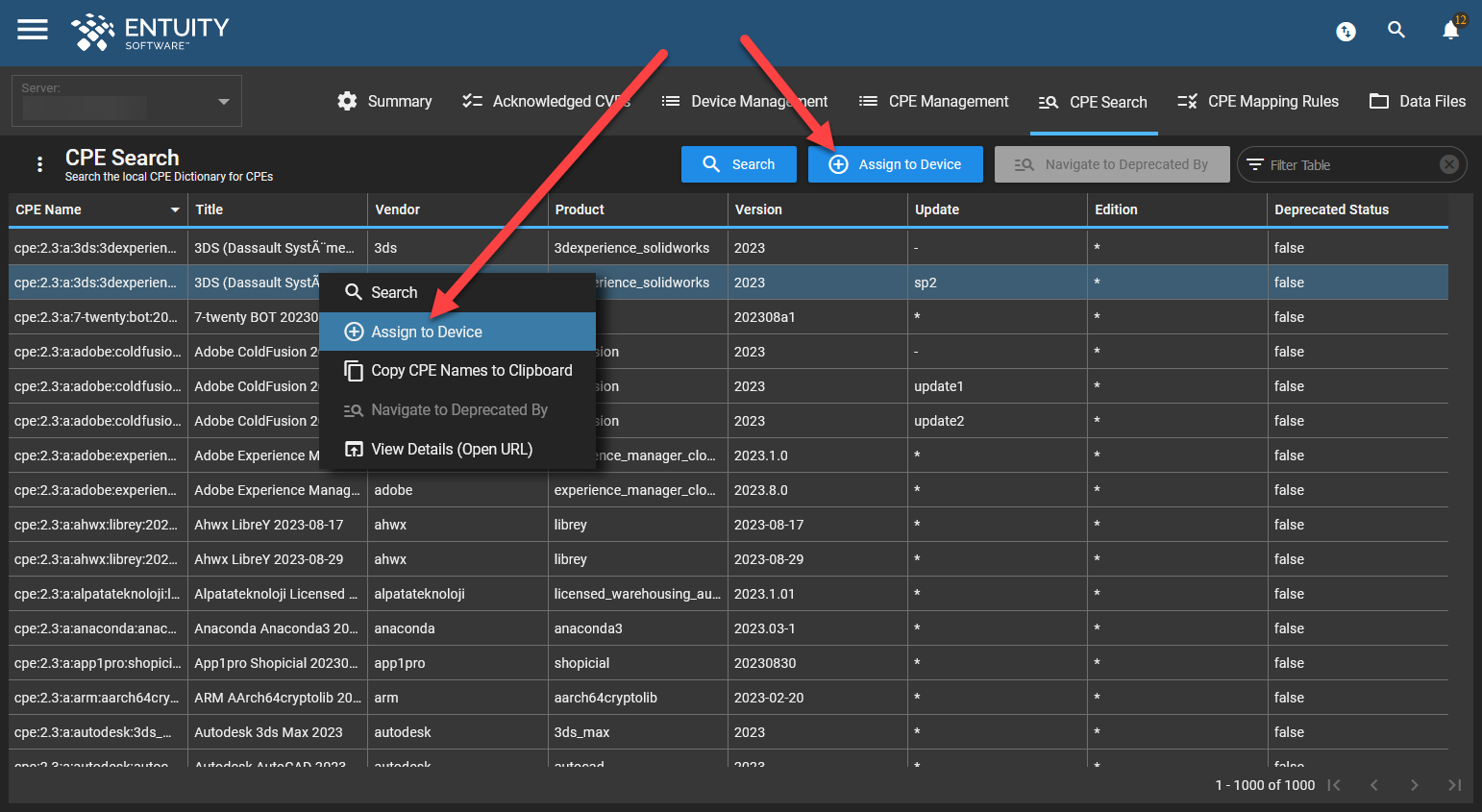Viewport: 1482px width, 812px height.
Task: Focus the Filter Table input field
Action: (1350, 165)
